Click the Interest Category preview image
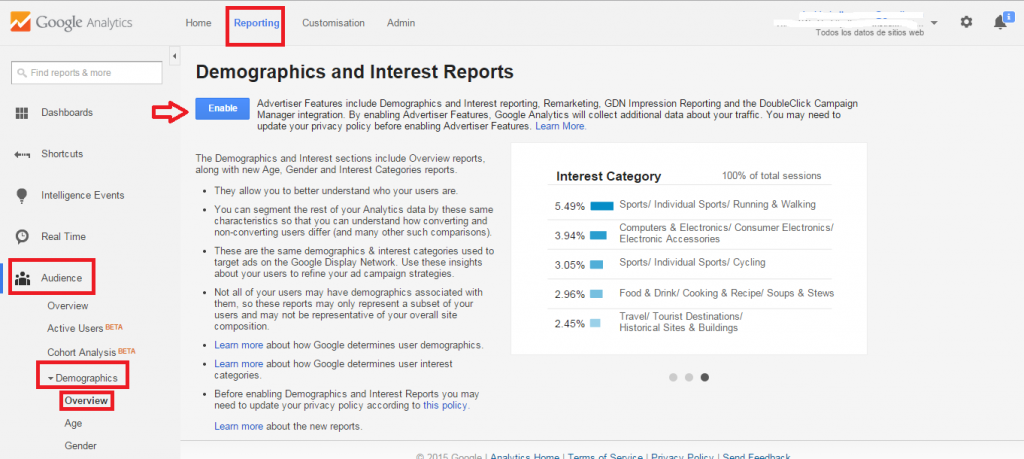This screenshot has width=1024, height=459. [x=689, y=249]
